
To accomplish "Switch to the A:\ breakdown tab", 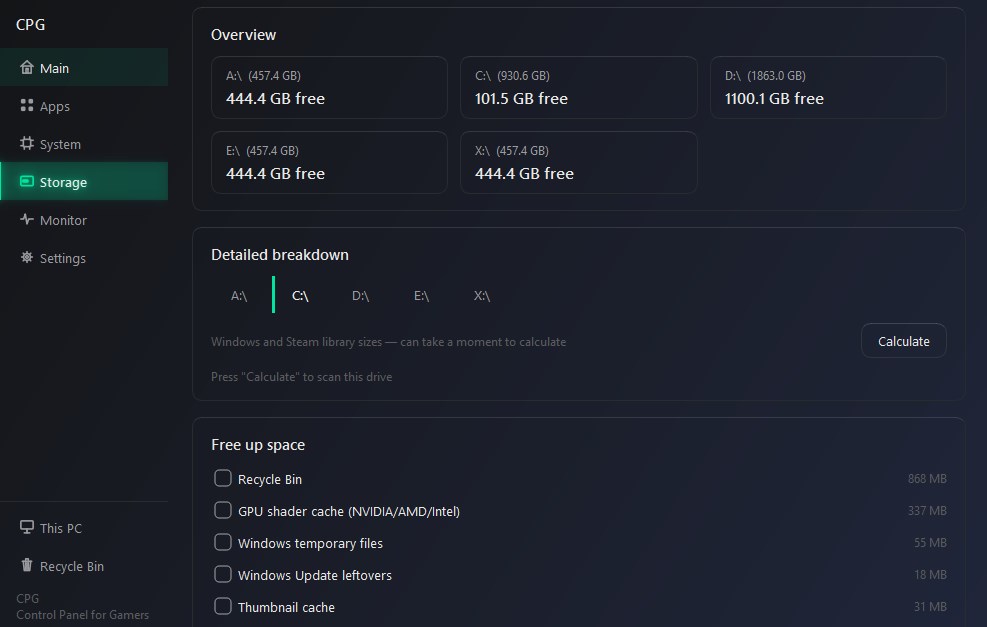I will click(x=239, y=295).
